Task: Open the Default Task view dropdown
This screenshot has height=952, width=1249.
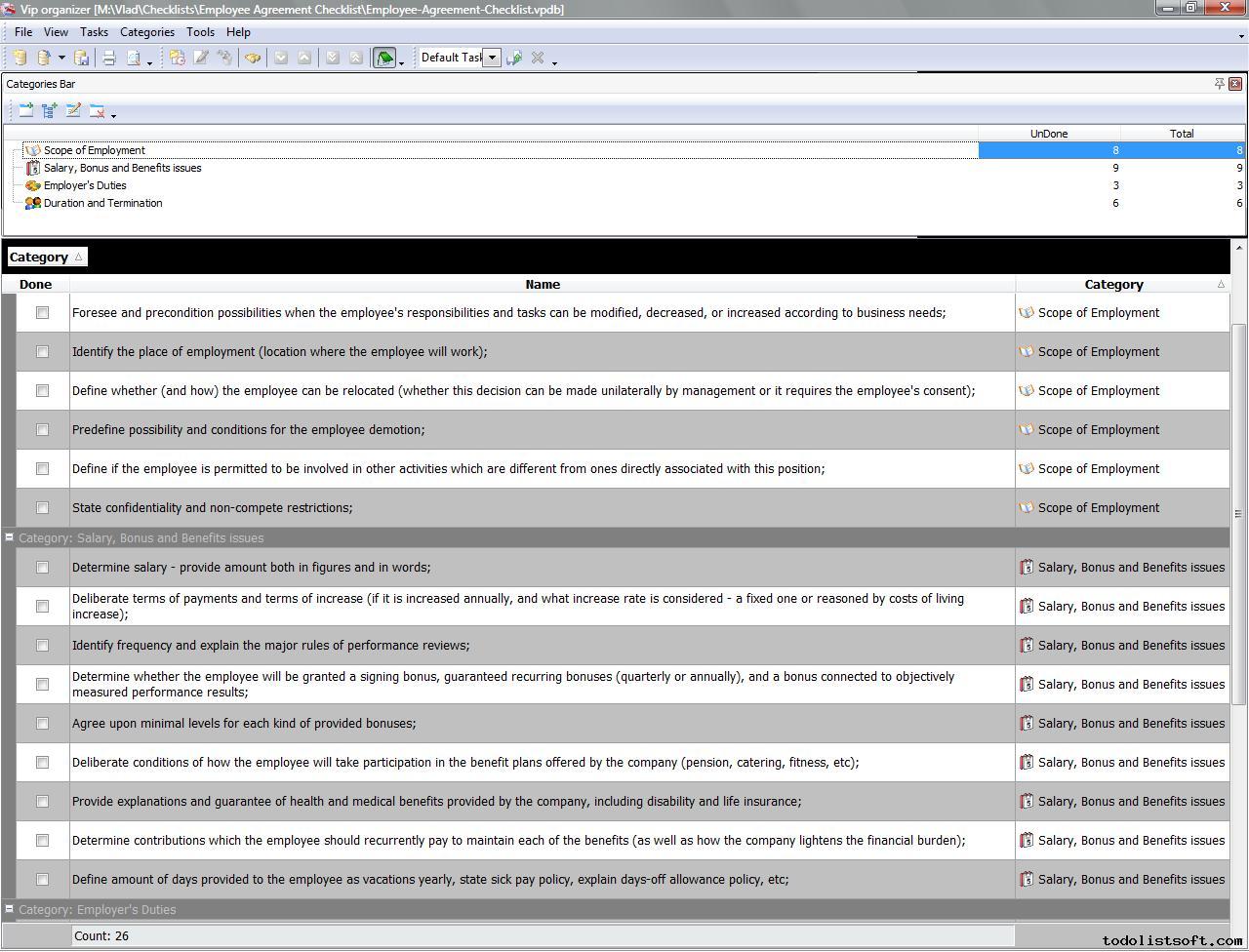Action: tap(492, 58)
